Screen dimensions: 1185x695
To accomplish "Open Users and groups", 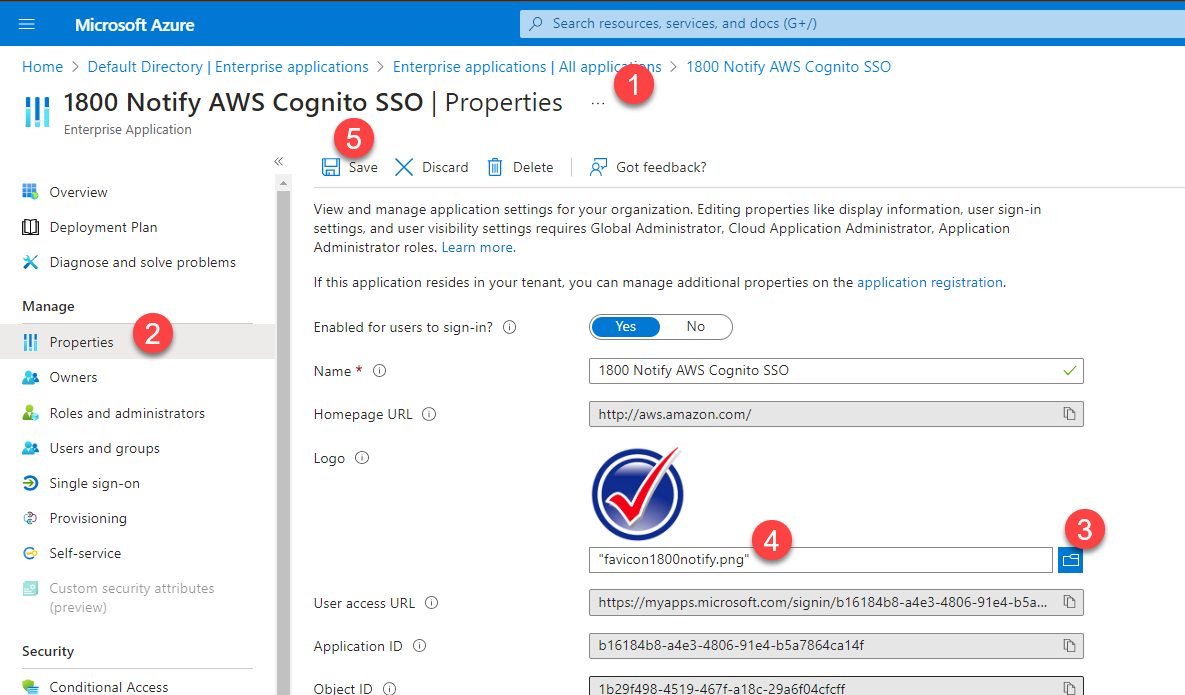I will [x=104, y=448].
